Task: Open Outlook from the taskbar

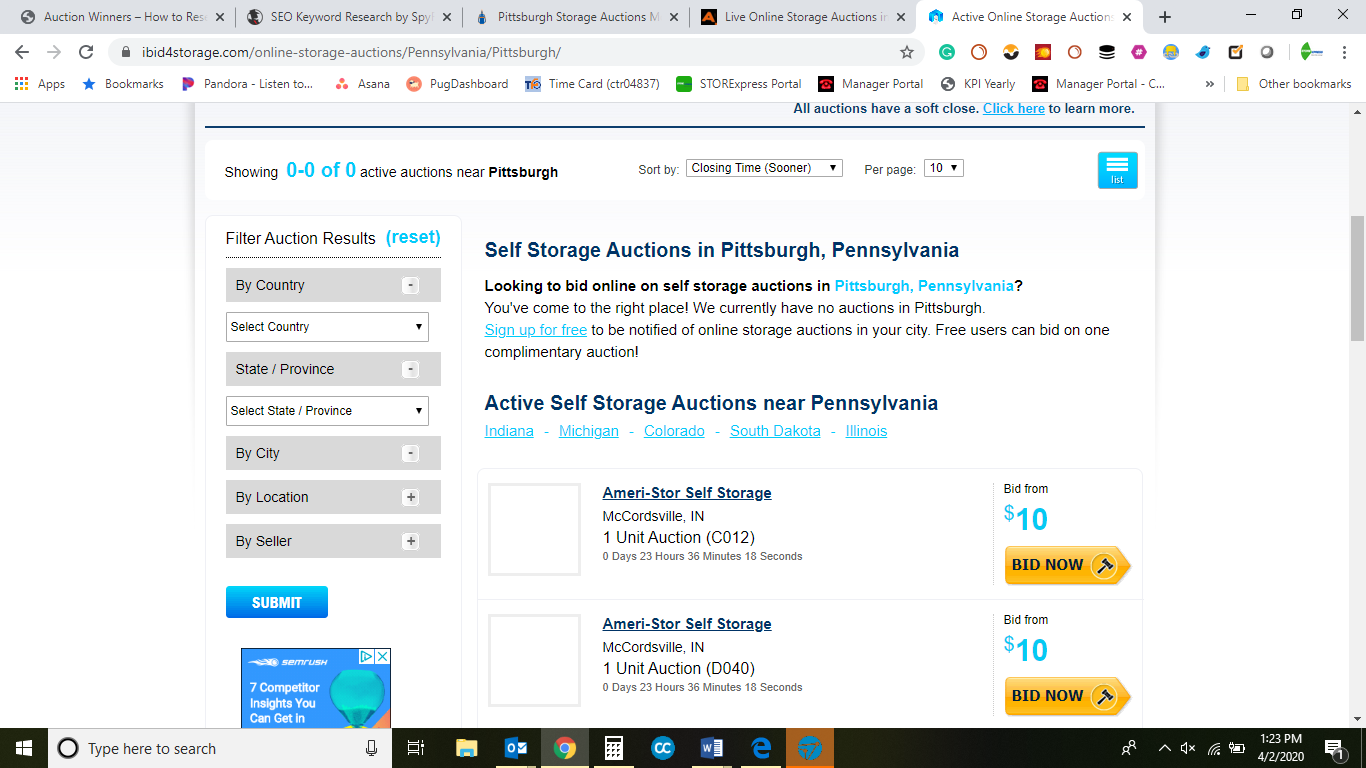Action: coord(516,748)
